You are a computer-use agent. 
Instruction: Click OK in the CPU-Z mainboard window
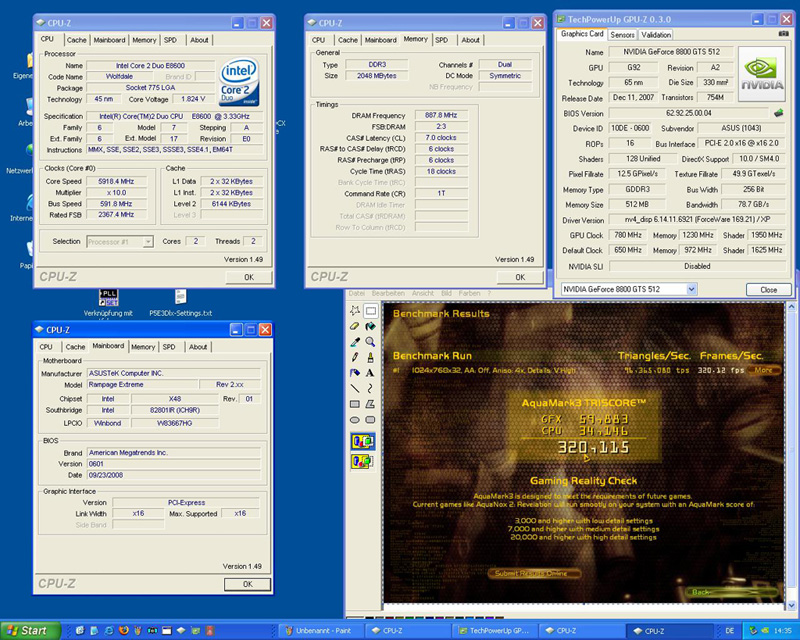pos(247,584)
